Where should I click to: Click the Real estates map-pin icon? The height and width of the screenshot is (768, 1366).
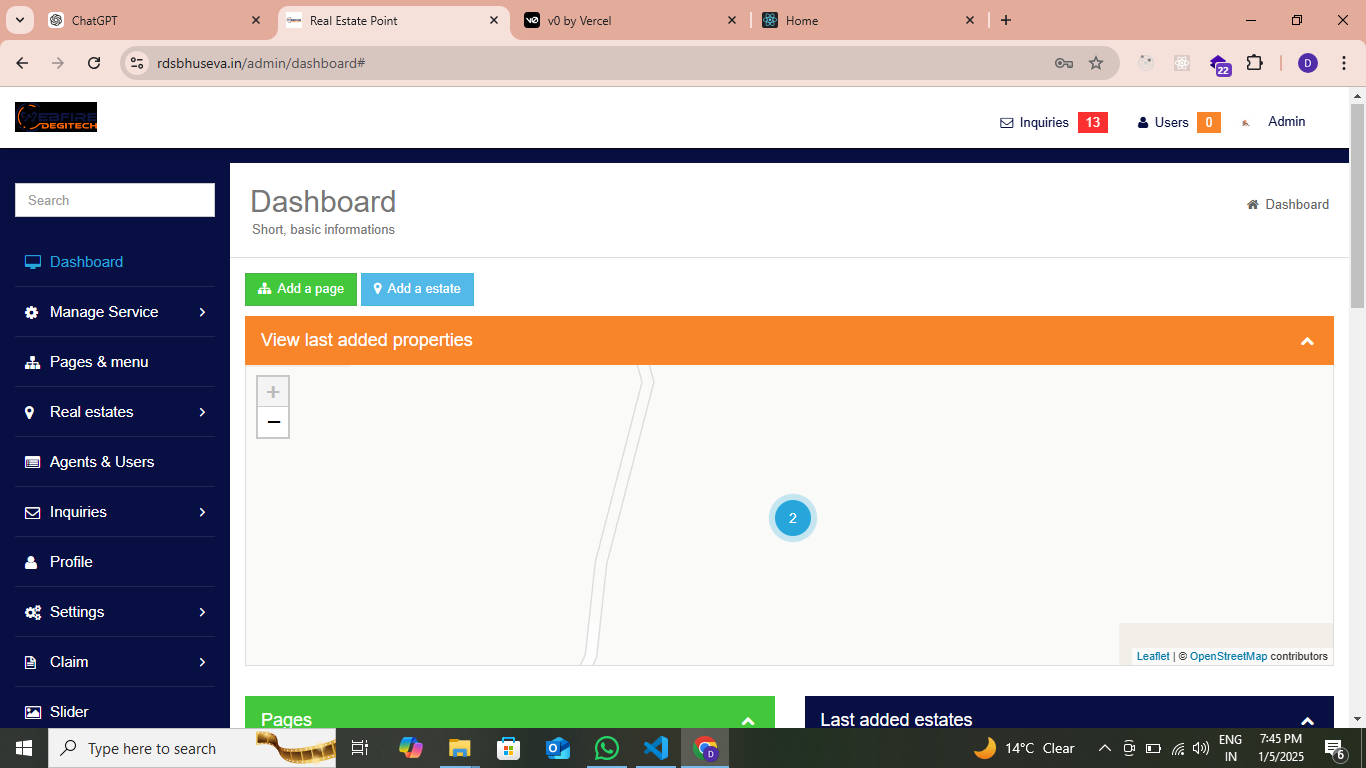coord(29,412)
